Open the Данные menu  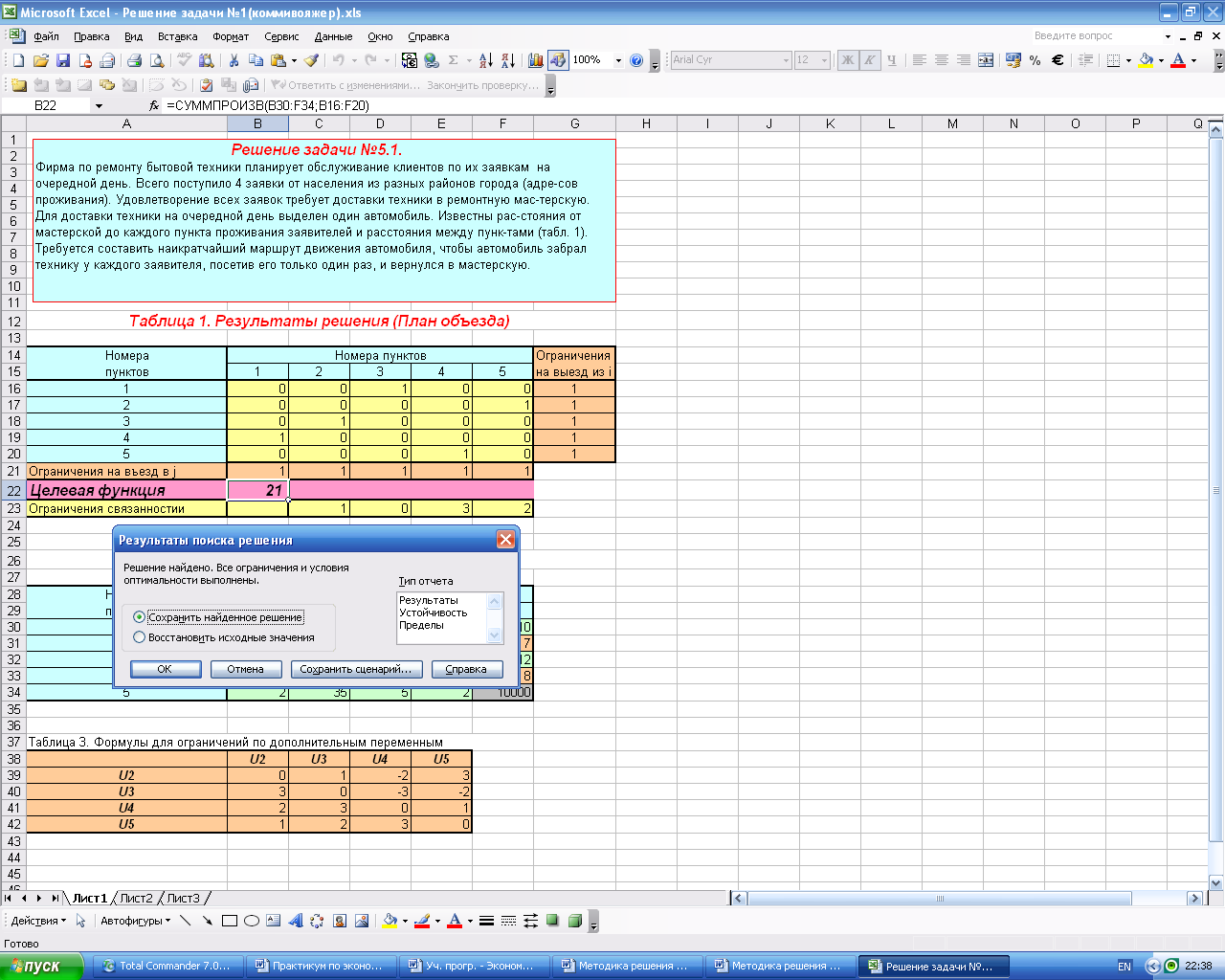tap(333, 36)
